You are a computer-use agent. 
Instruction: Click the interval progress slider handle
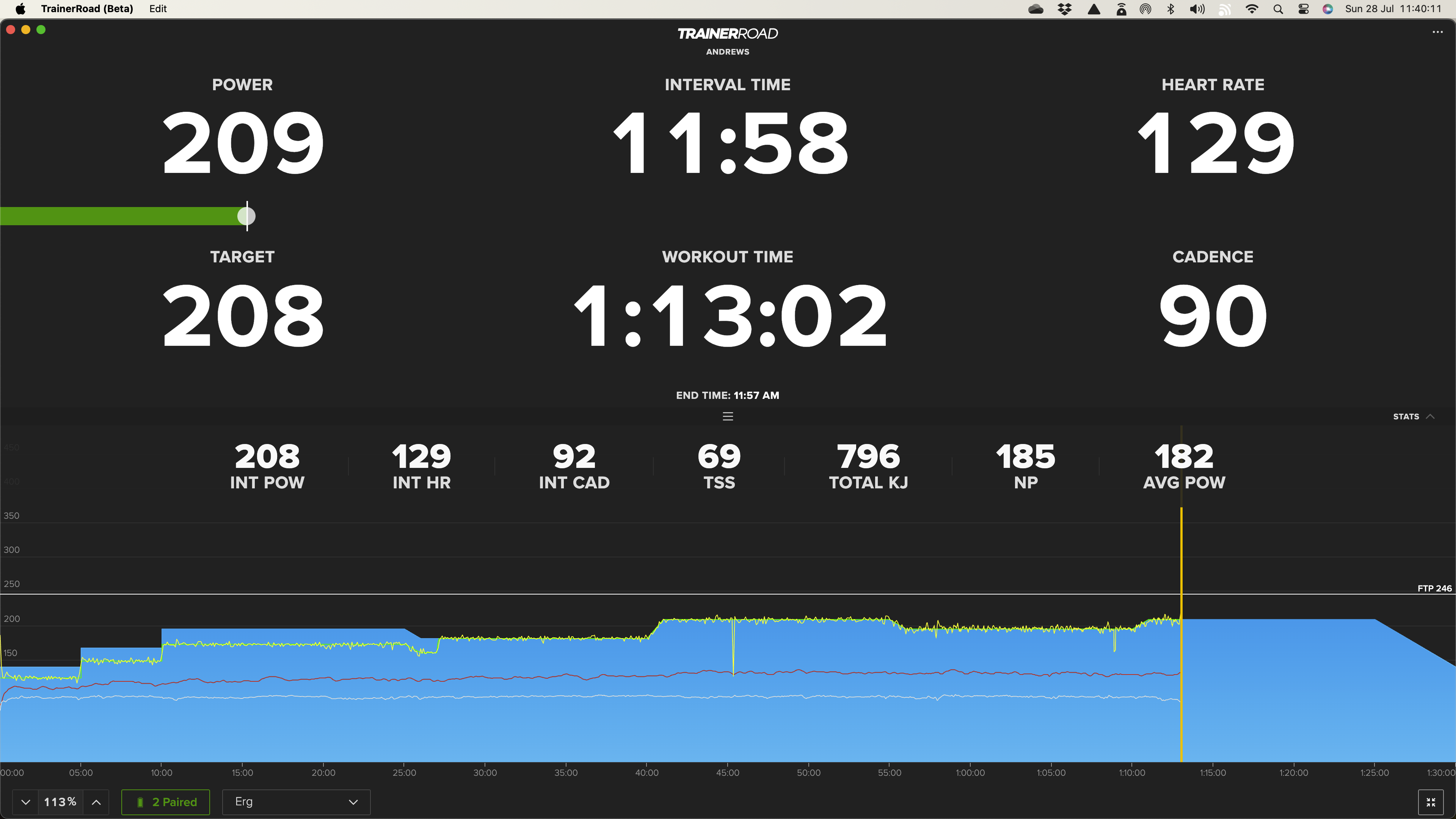click(246, 215)
